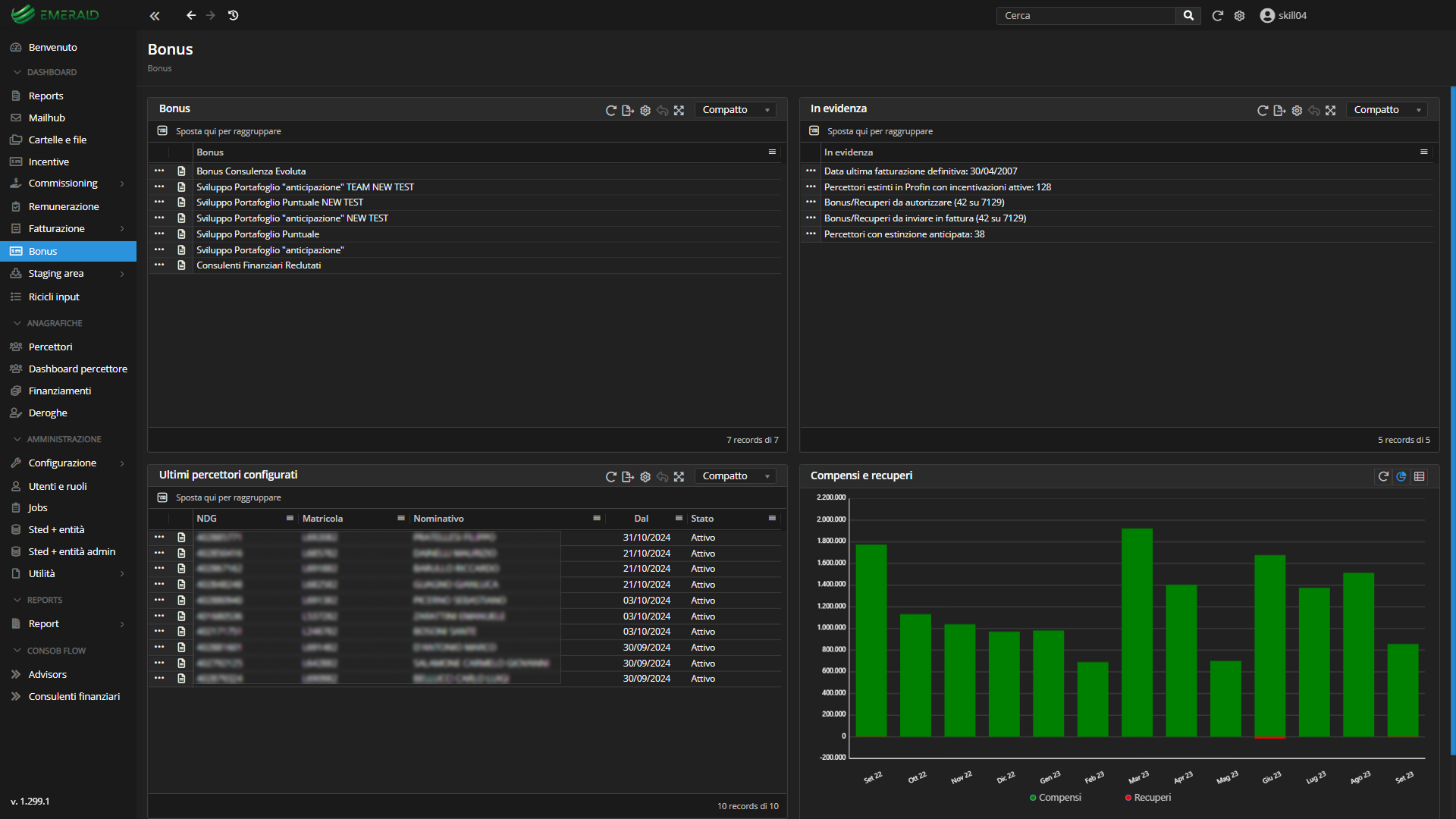Click the search magnifier button
The image size is (1456, 819).
coord(1188,15)
